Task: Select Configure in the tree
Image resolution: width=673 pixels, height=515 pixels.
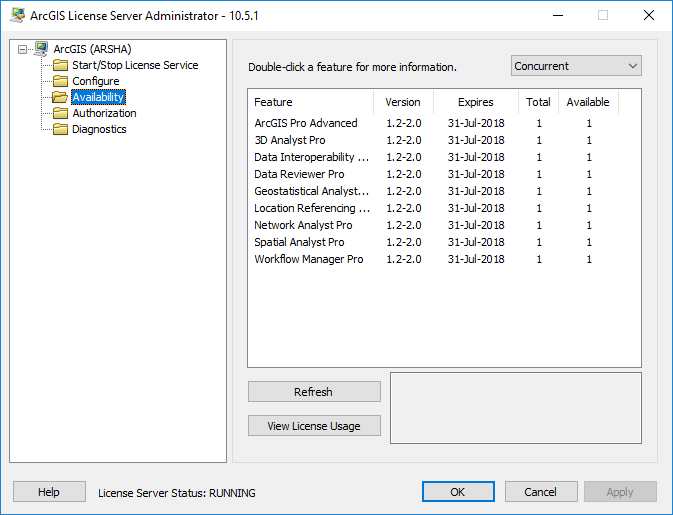Action: (96, 81)
